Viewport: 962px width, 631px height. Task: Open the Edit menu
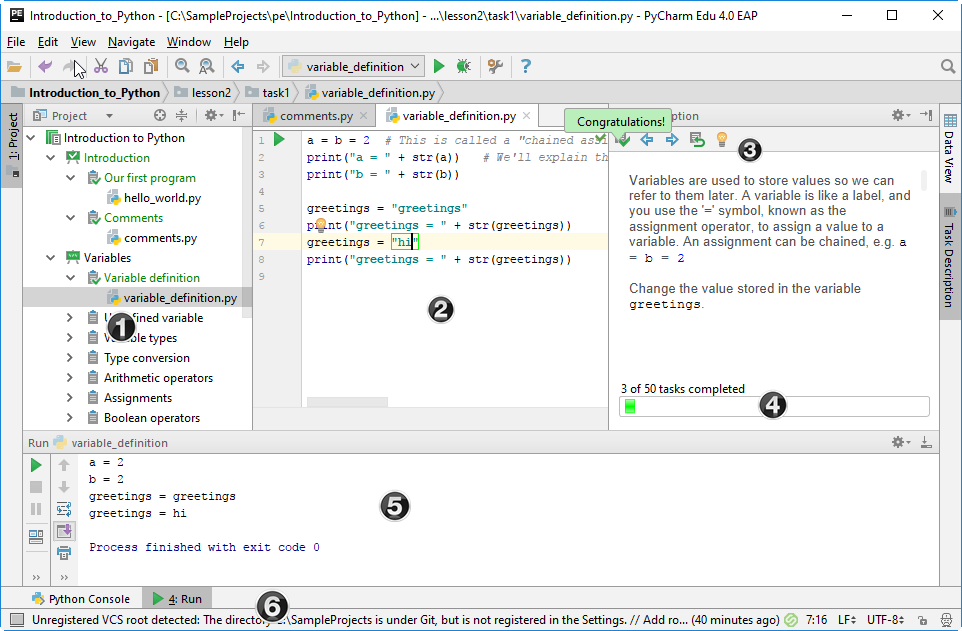48,42
